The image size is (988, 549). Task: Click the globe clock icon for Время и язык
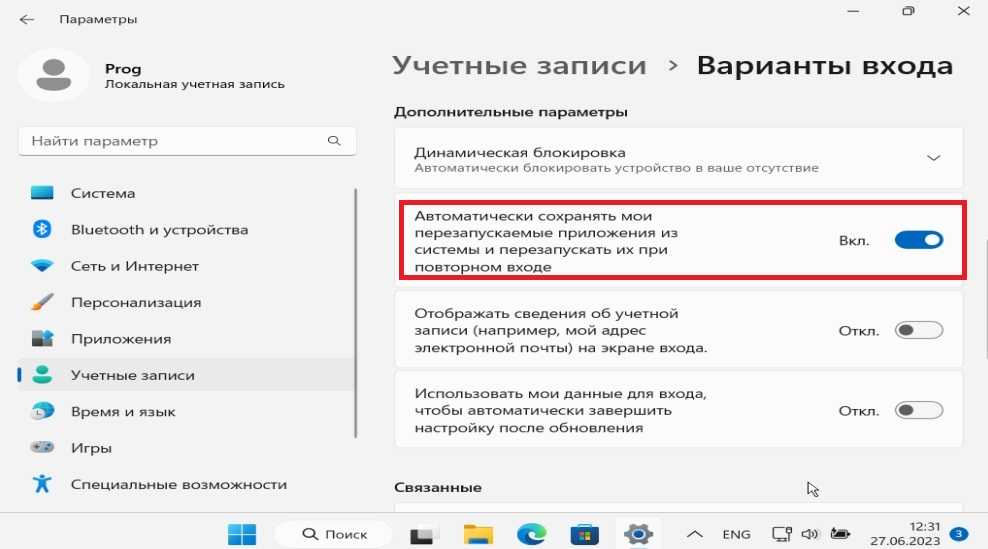click(x=42, y=411)
